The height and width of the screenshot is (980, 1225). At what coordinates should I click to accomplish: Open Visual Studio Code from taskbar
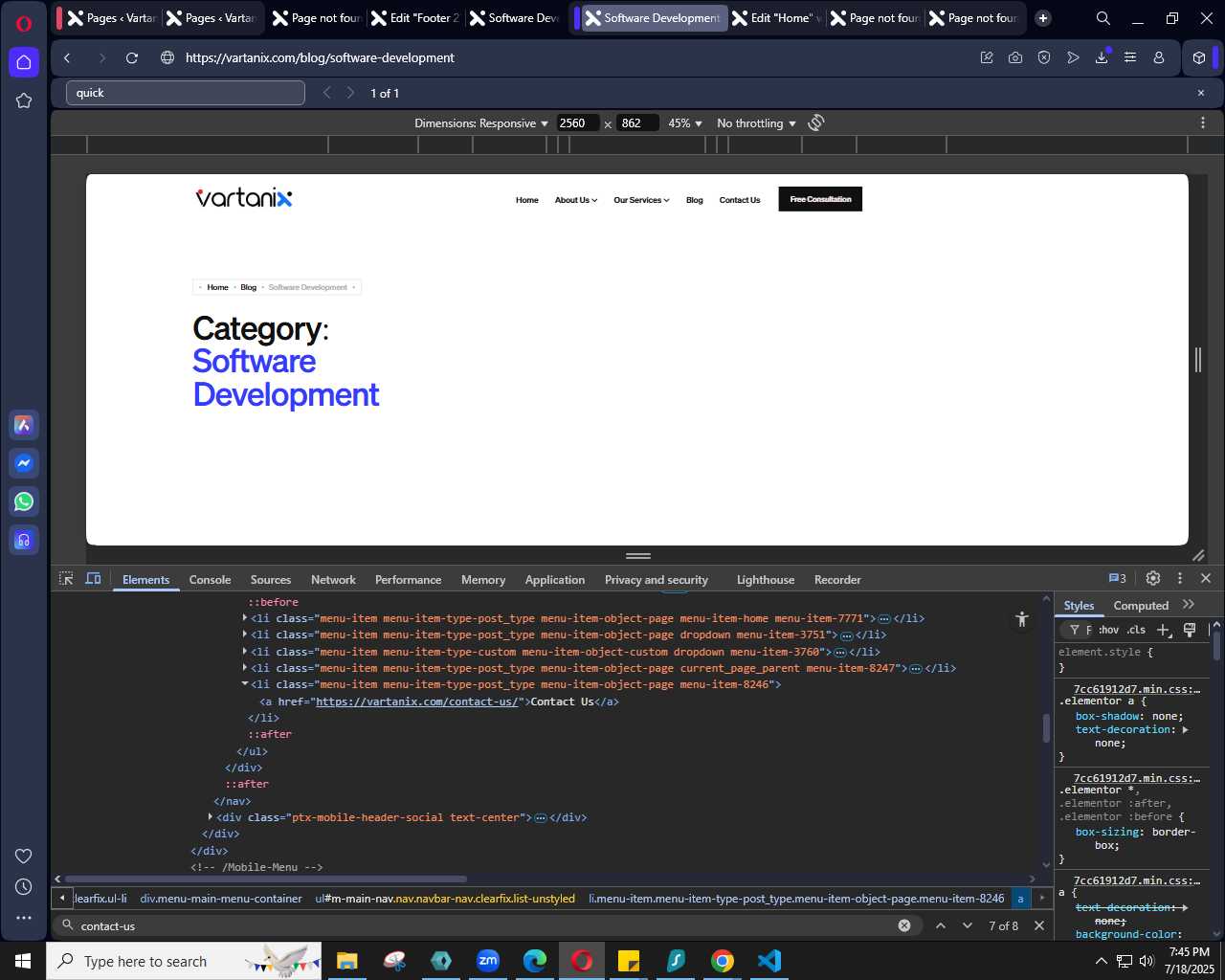pyautogui.click(x=769, y=961)
